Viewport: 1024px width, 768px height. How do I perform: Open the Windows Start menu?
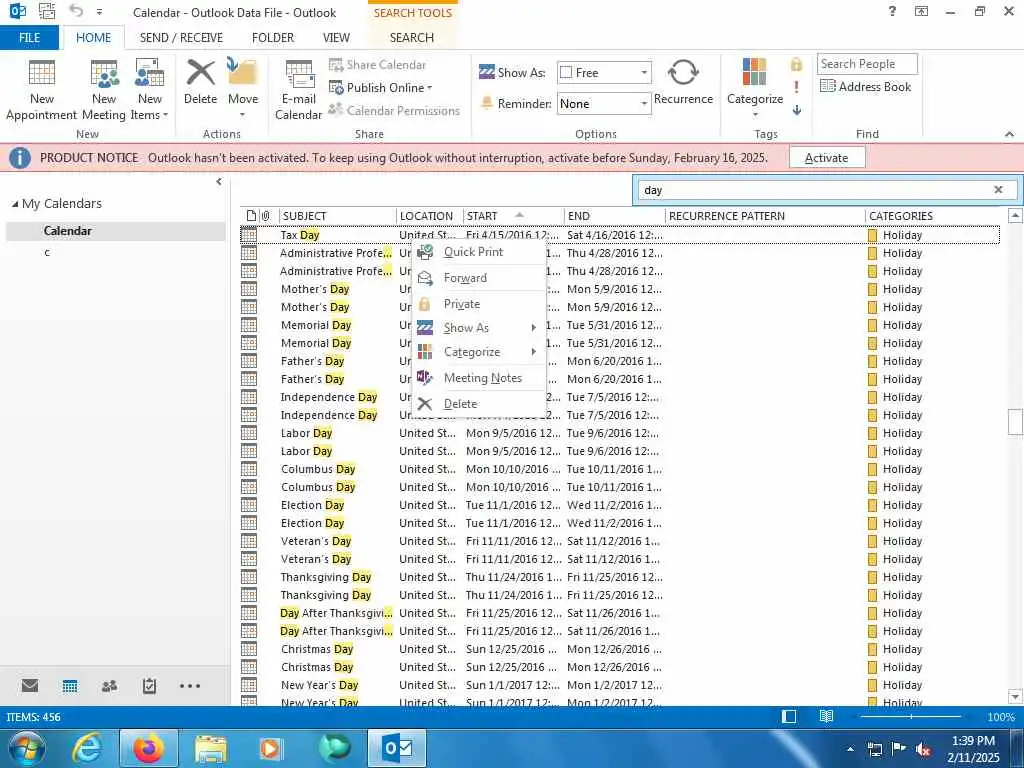click(x=27, y=748)
